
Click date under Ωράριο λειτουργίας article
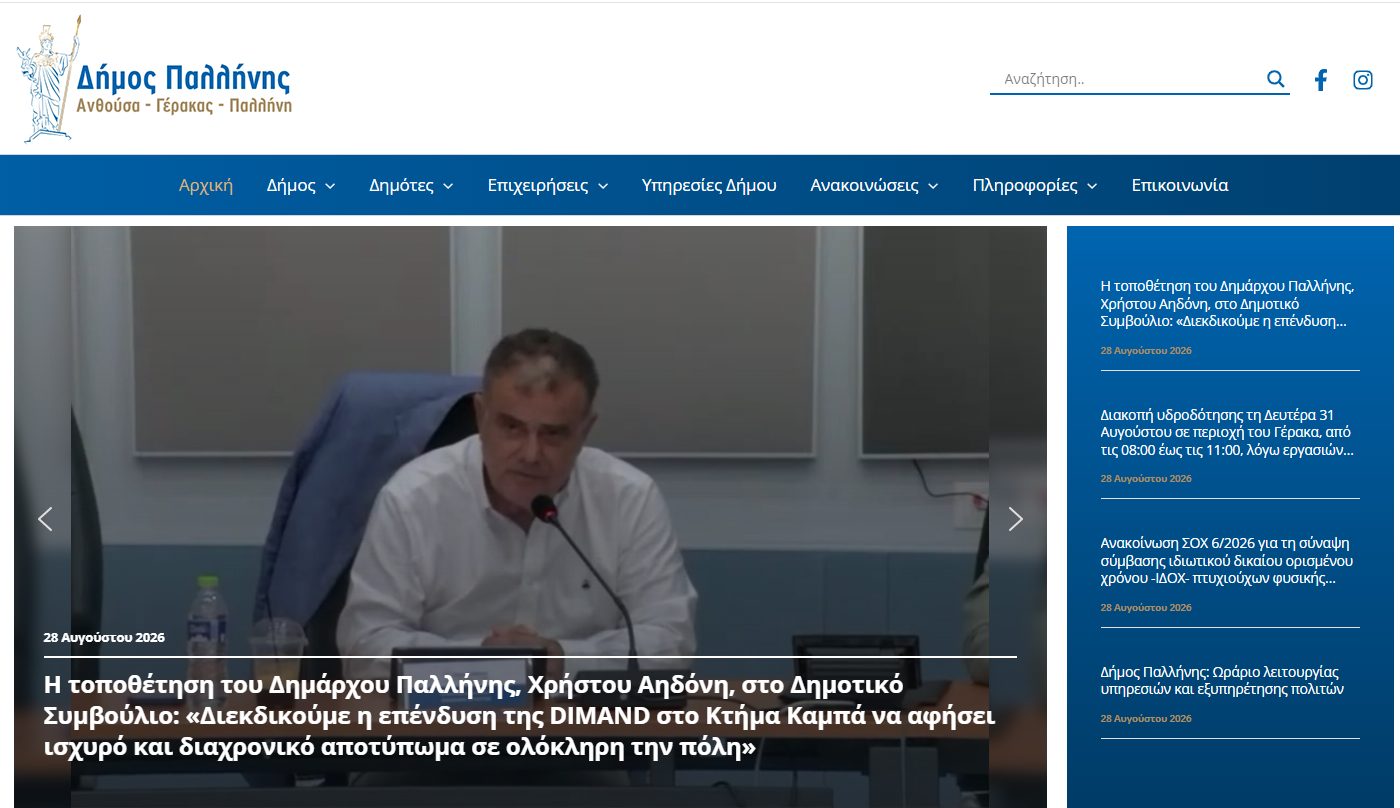point(1146,719)
